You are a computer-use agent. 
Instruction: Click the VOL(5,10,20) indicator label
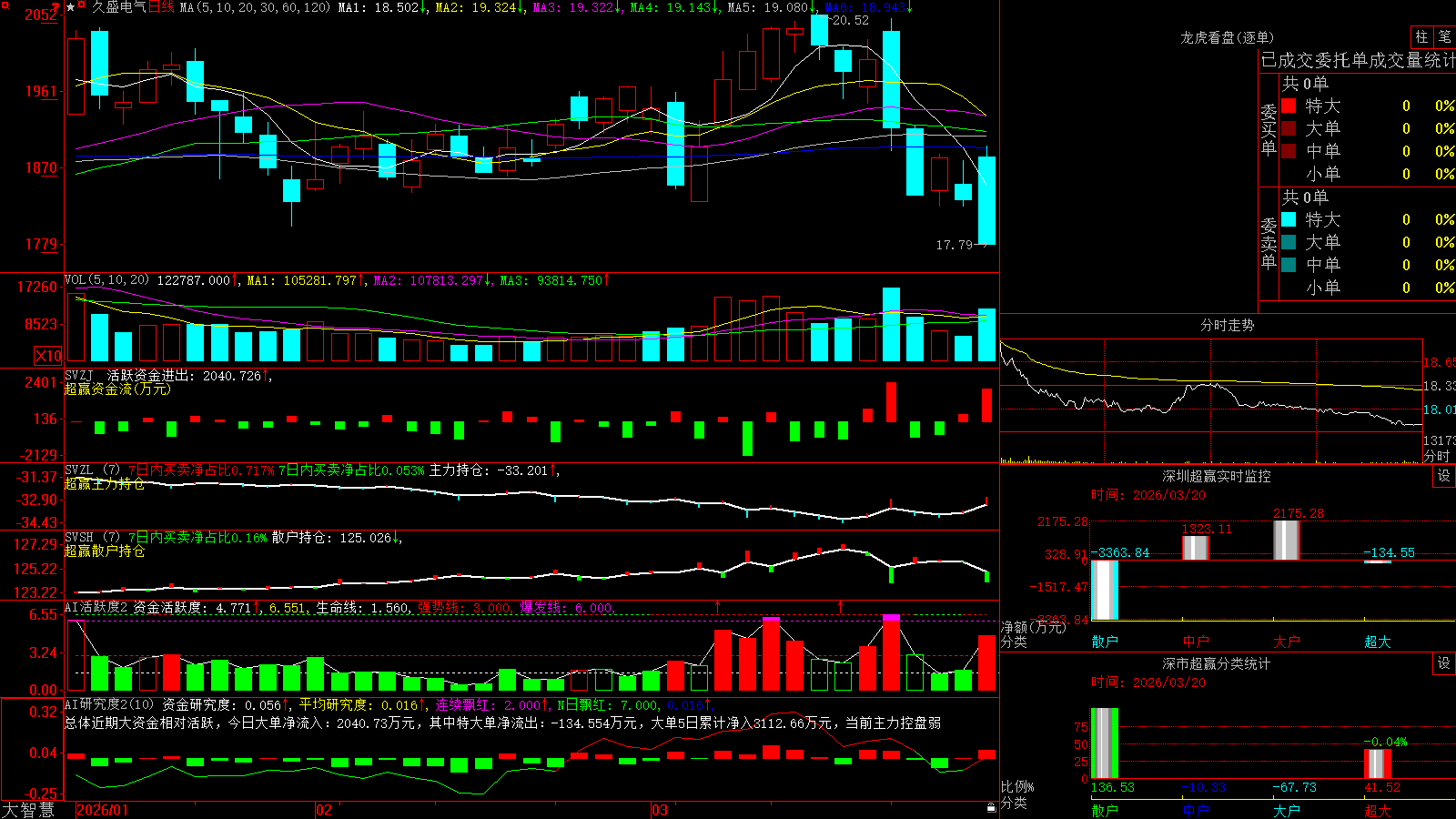(x=106, y=280)
